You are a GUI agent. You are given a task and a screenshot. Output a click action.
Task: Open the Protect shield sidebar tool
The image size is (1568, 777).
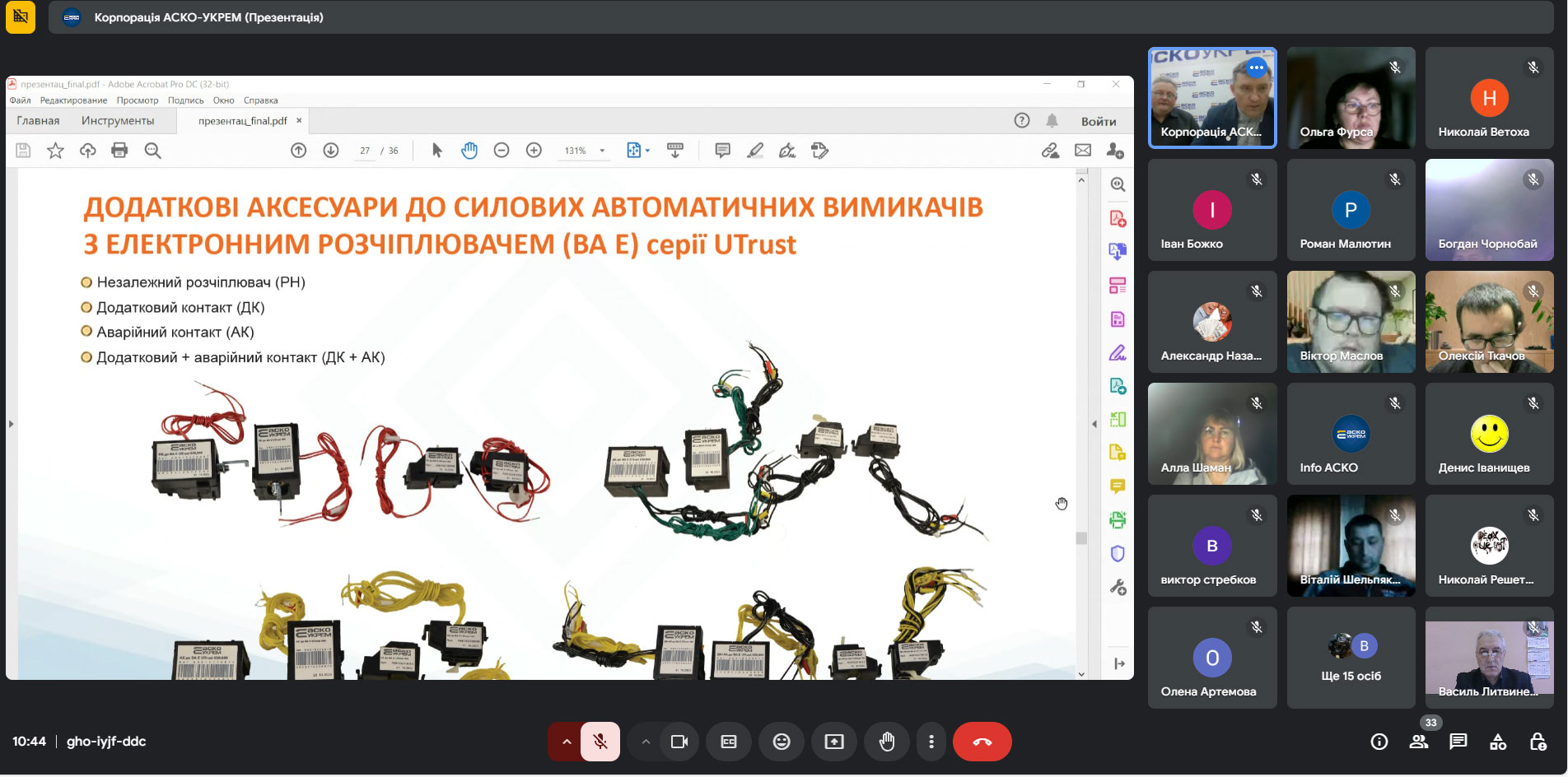click(x=1118, y=554)
